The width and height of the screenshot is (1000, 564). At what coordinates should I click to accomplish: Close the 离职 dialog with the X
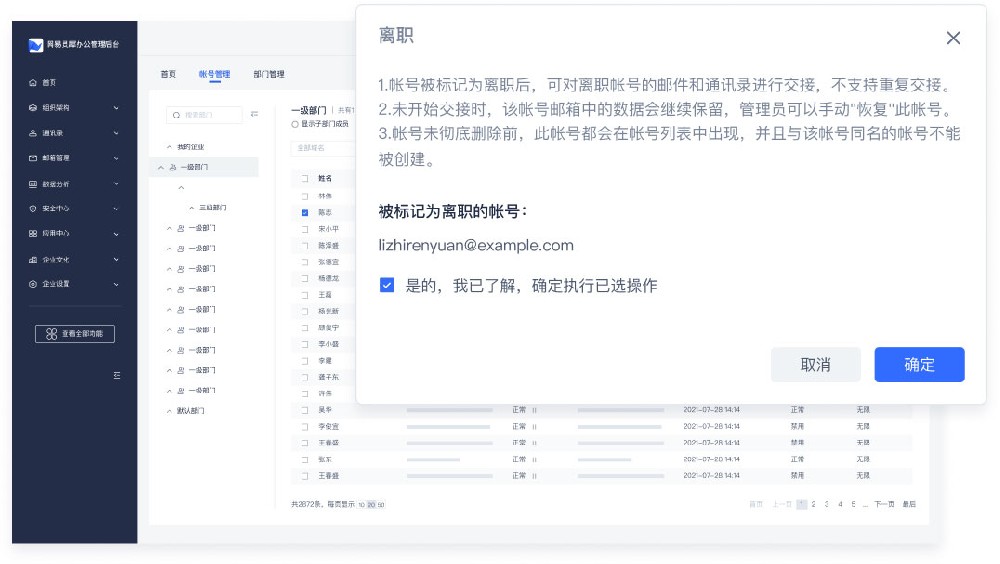coord(952,38)
